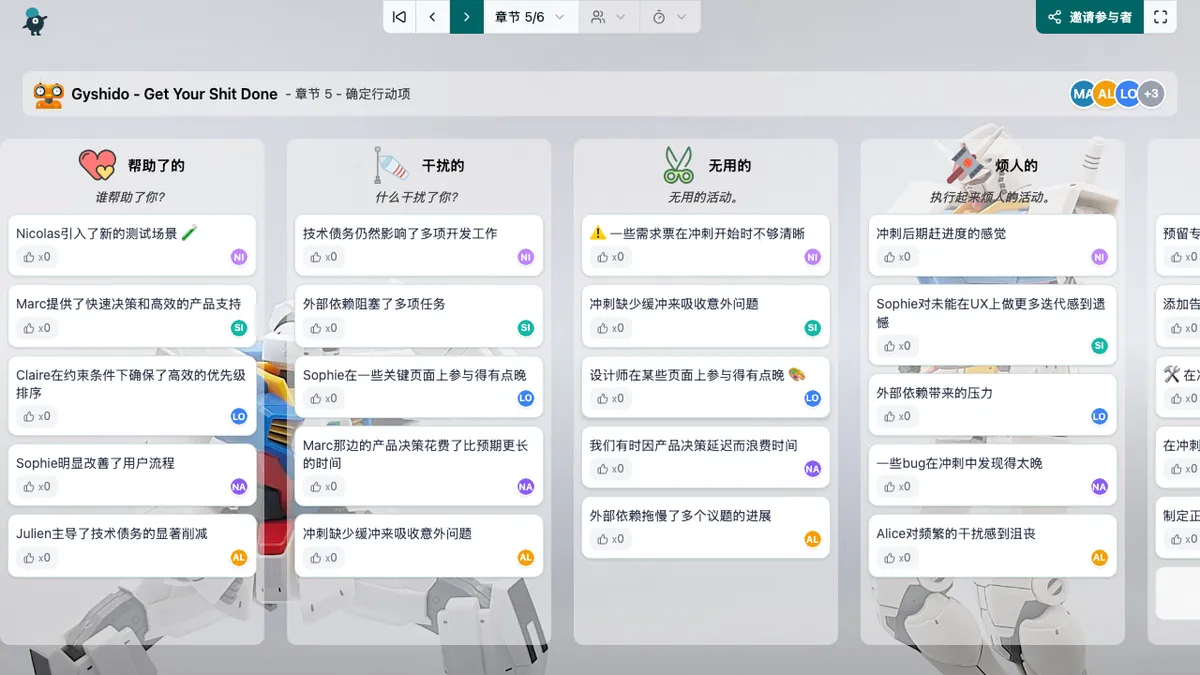Image resolution: width=1200 pixels, height=675 pixels.
Task: Enter fullscreen mode via expand icon
Action: coord(1160,17)
